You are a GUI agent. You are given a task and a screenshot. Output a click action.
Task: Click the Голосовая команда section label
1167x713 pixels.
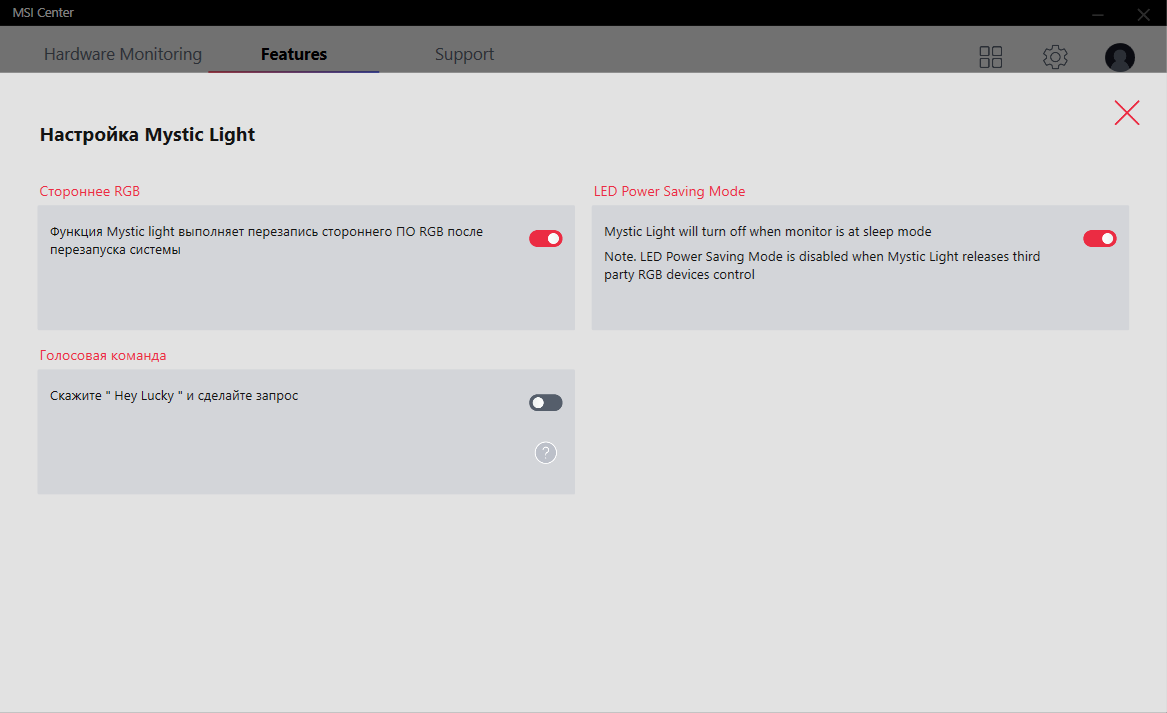[x=103, y=355]
